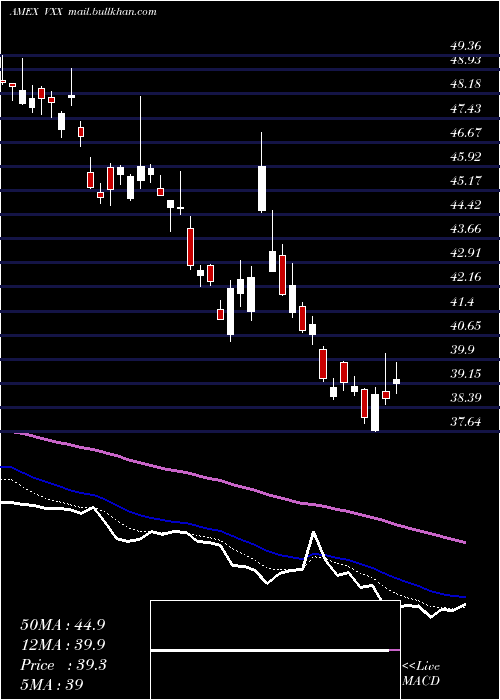Click the 'AMEX VXX mail.bullkhan.com' chart title

click(x=83, y=12)
